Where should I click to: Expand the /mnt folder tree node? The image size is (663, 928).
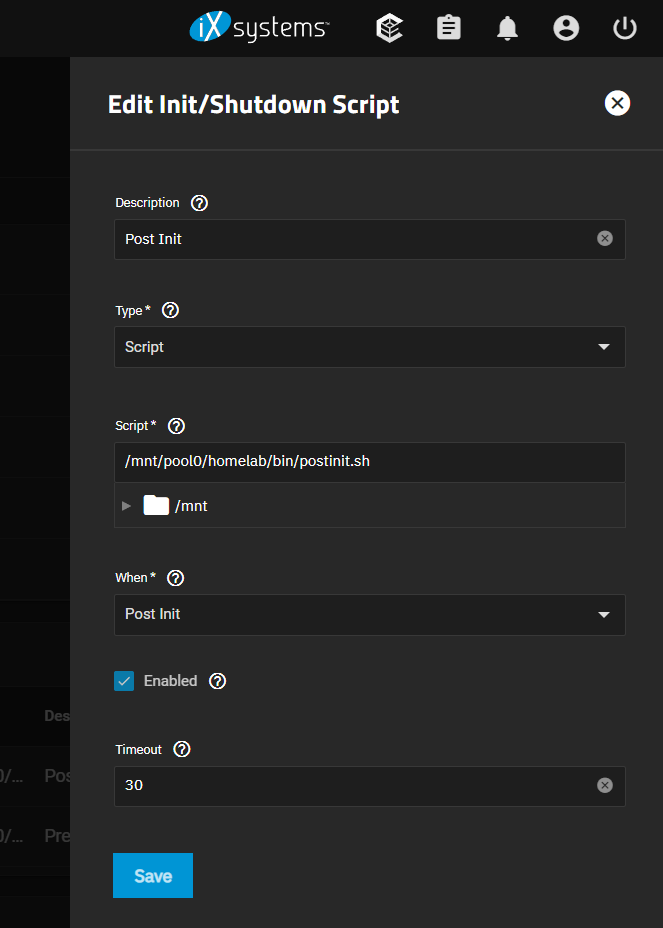pyautogui.click(x=126, y=506)
